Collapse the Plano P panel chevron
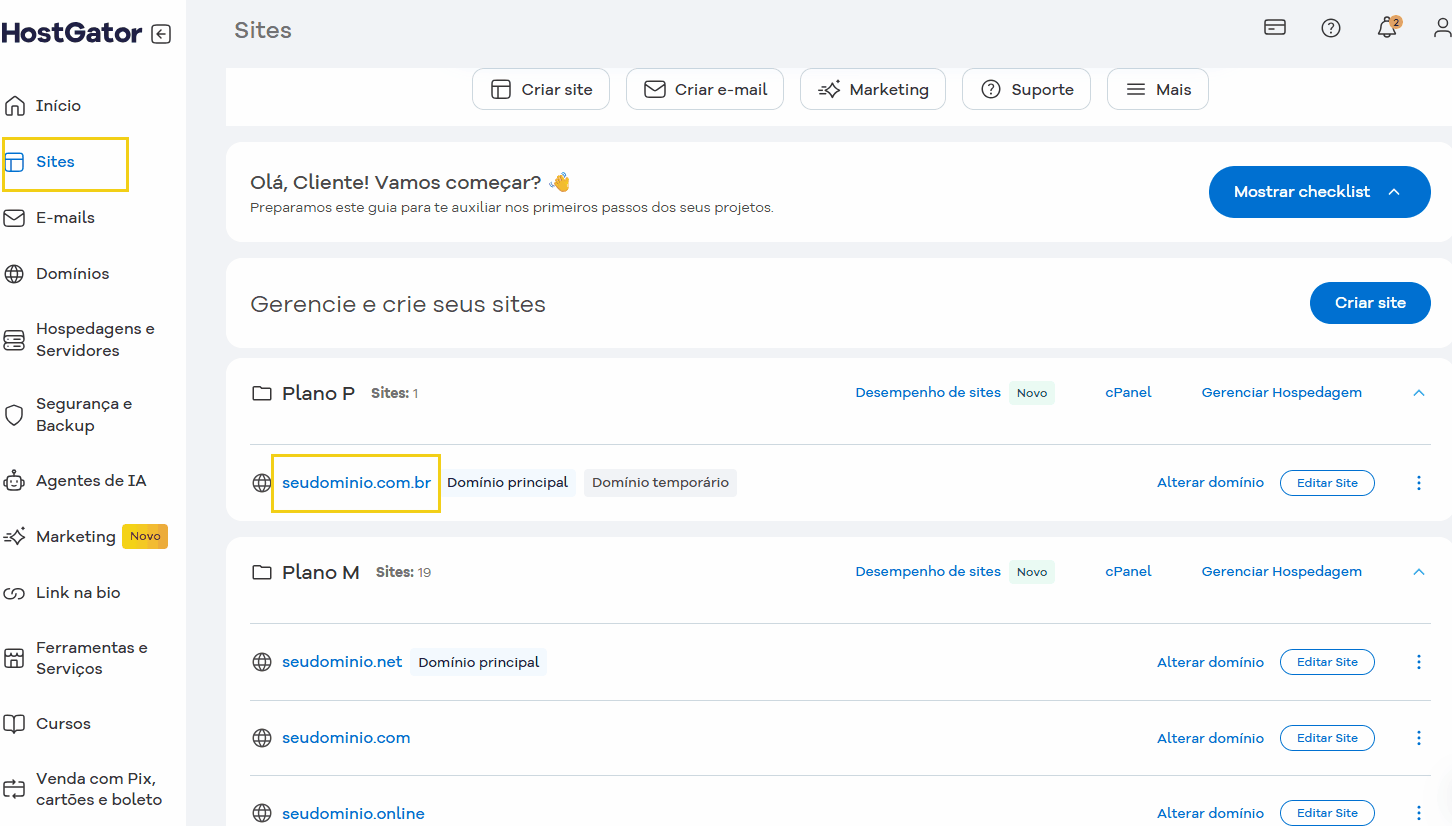 tap(1419, 392)
